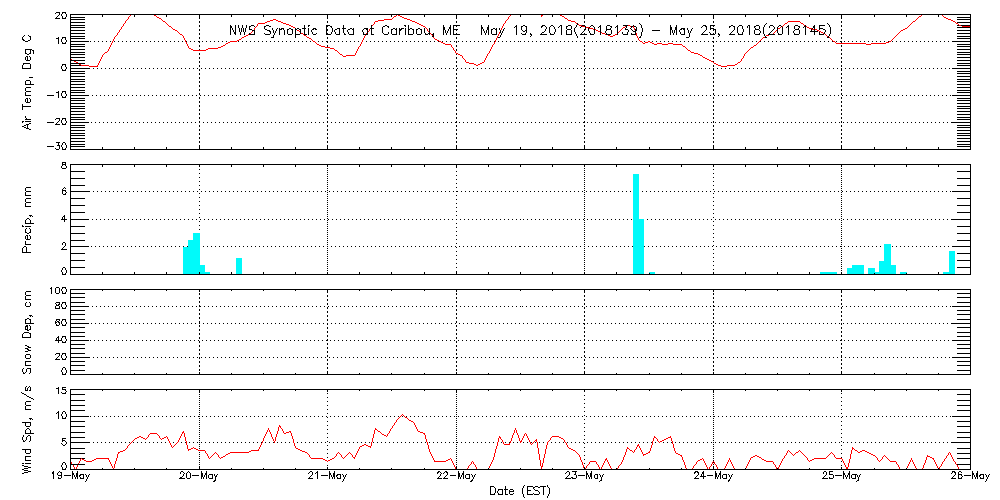Select the 21-May date tick label

point(328,477)
